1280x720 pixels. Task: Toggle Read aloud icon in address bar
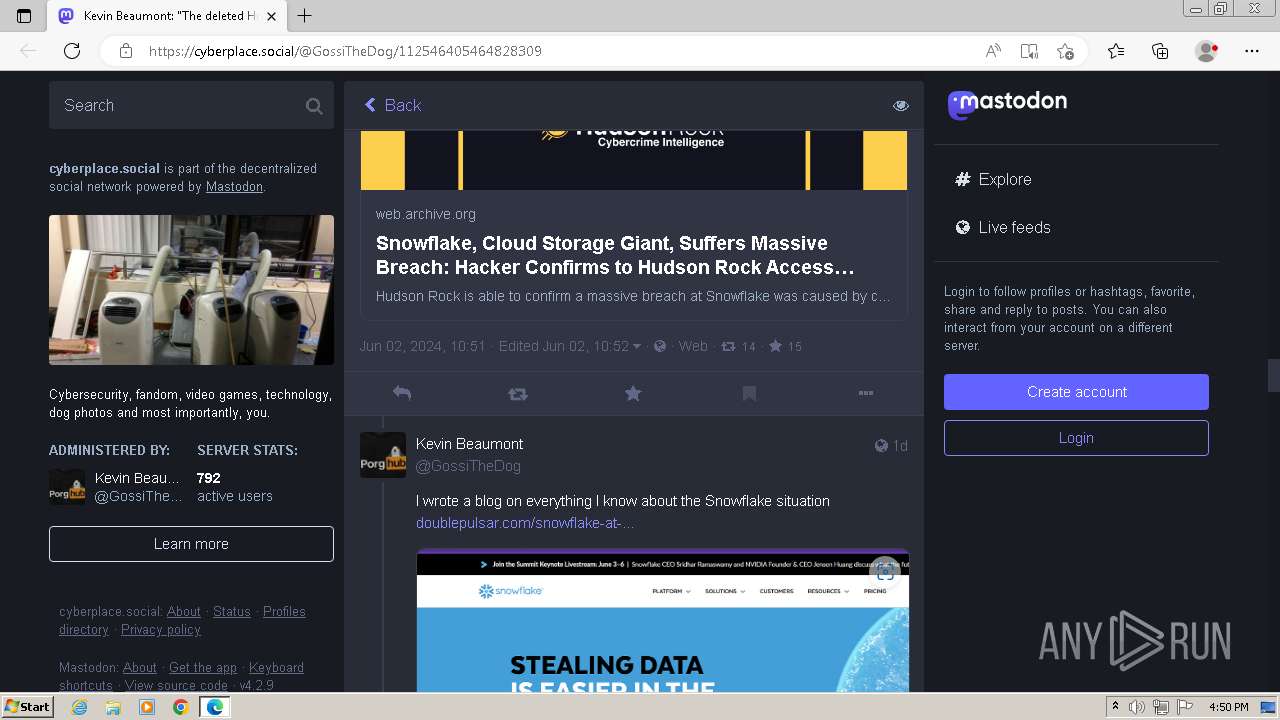[993, 51]
